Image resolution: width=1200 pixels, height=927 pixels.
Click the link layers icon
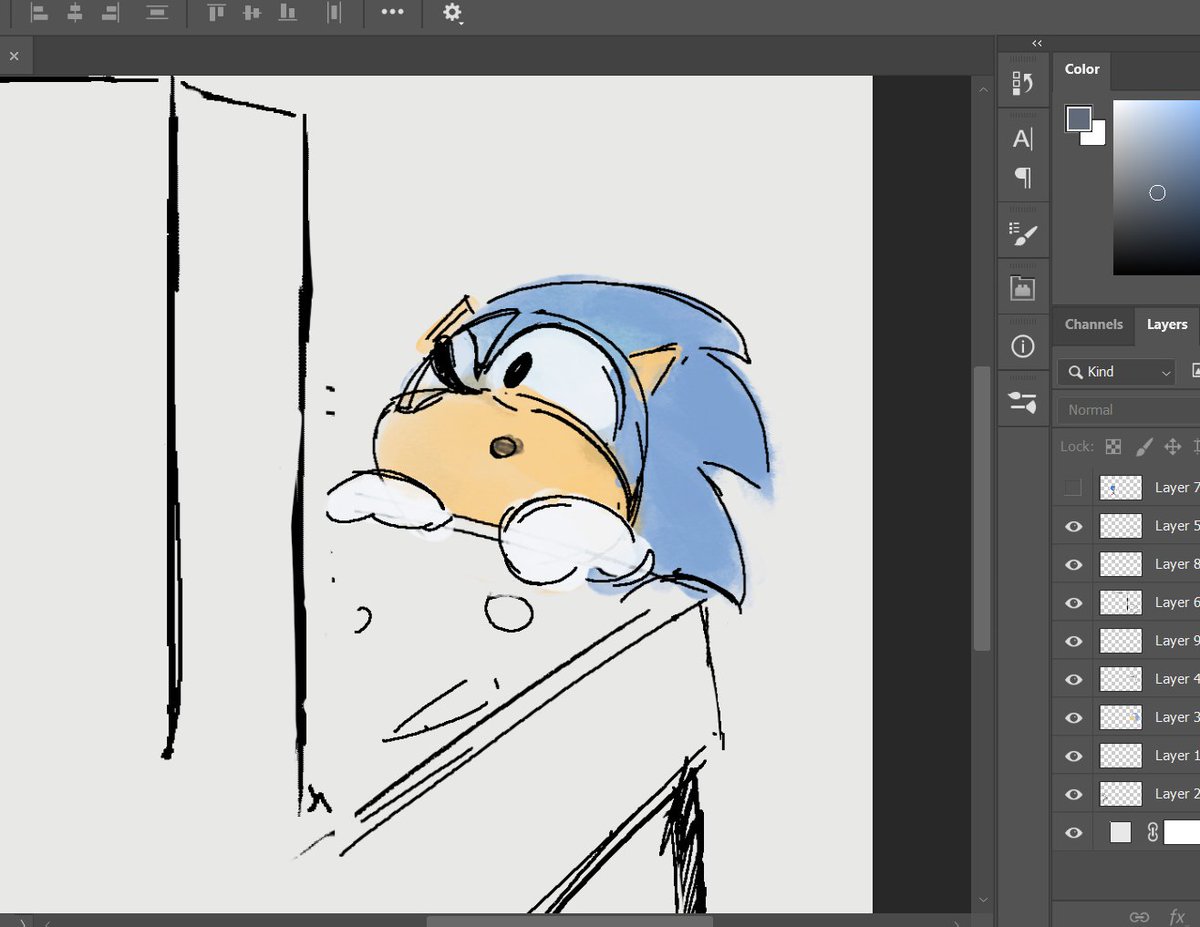(1138, 917)
